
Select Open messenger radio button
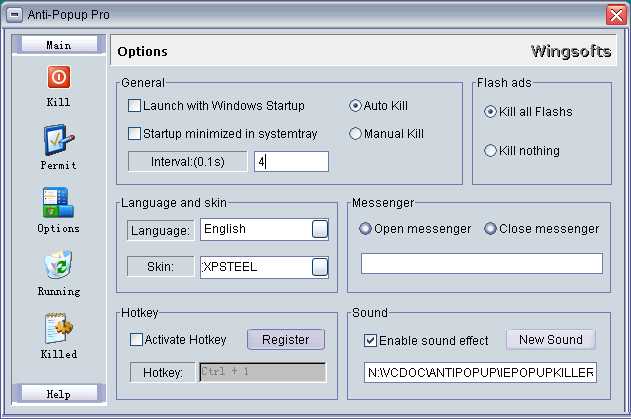coord(365,229)
